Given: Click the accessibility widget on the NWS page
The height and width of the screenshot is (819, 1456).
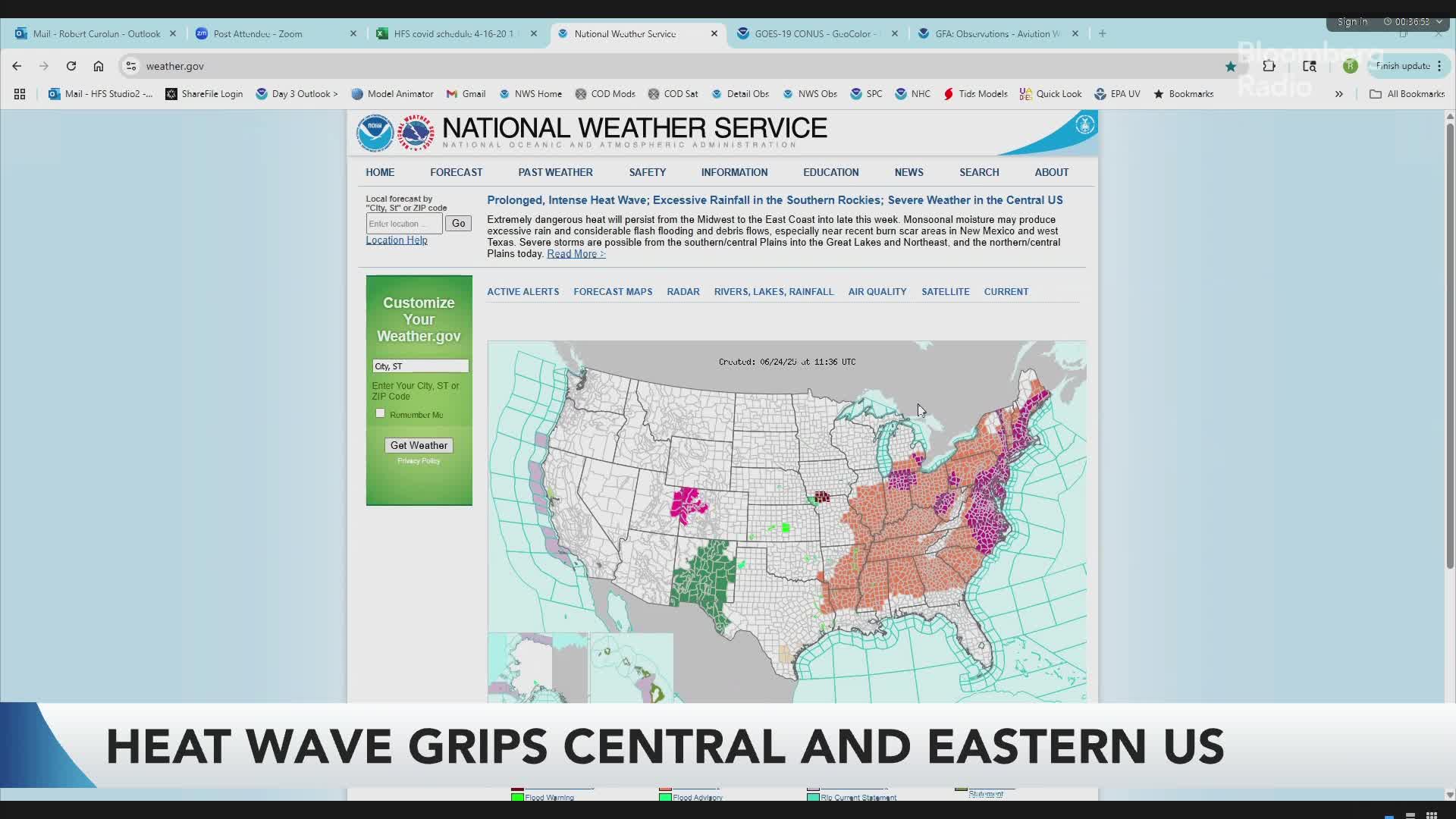Looking at the screenshot, I should [1085, 124].
